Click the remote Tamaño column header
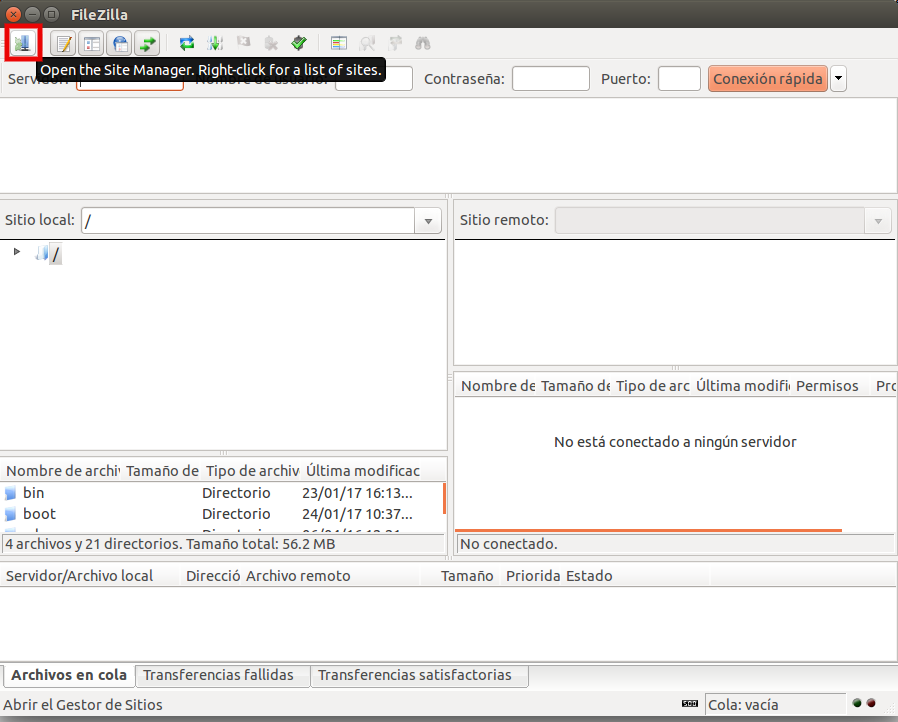 click(x=574, y=386)
